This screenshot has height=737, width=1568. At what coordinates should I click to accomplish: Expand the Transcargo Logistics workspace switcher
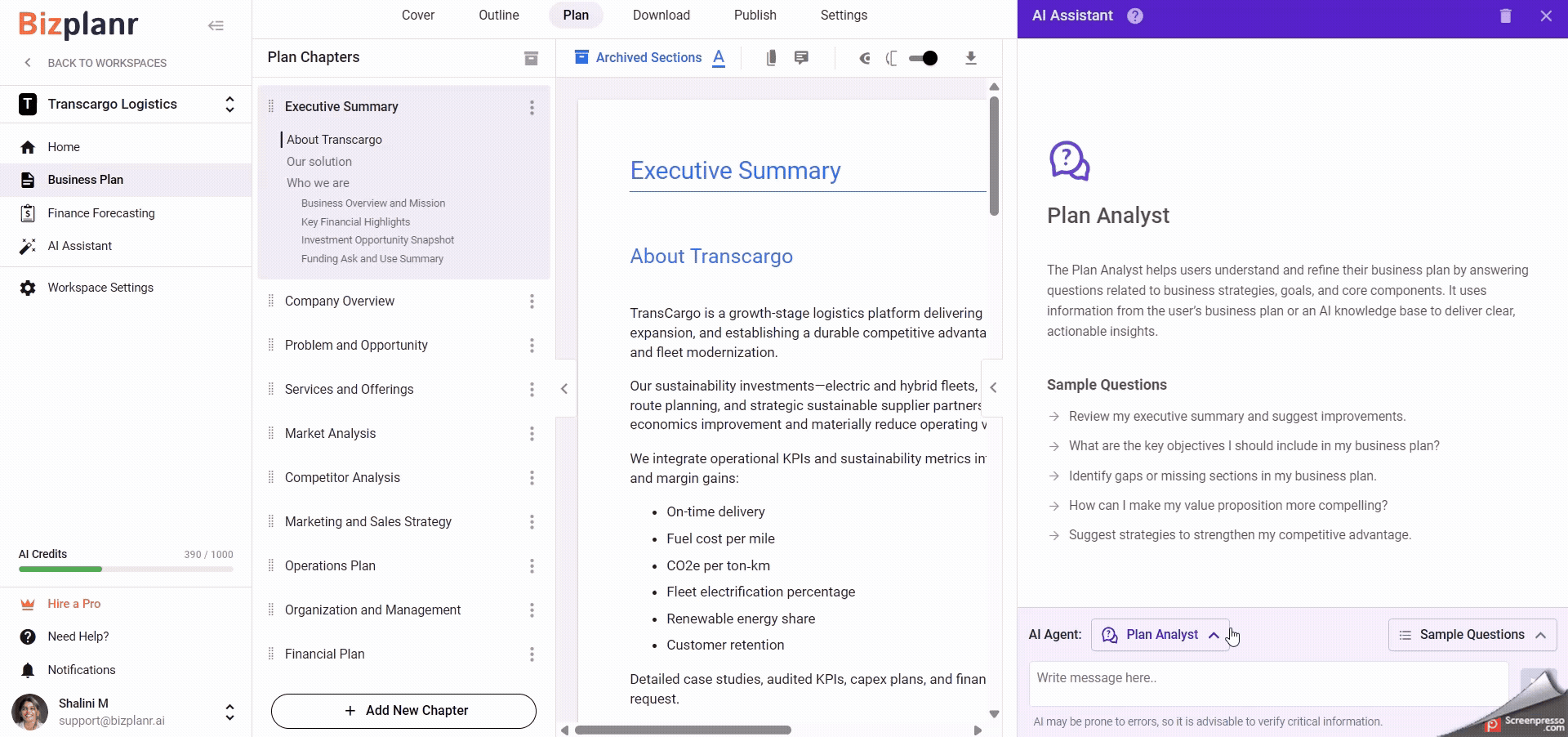229,105
